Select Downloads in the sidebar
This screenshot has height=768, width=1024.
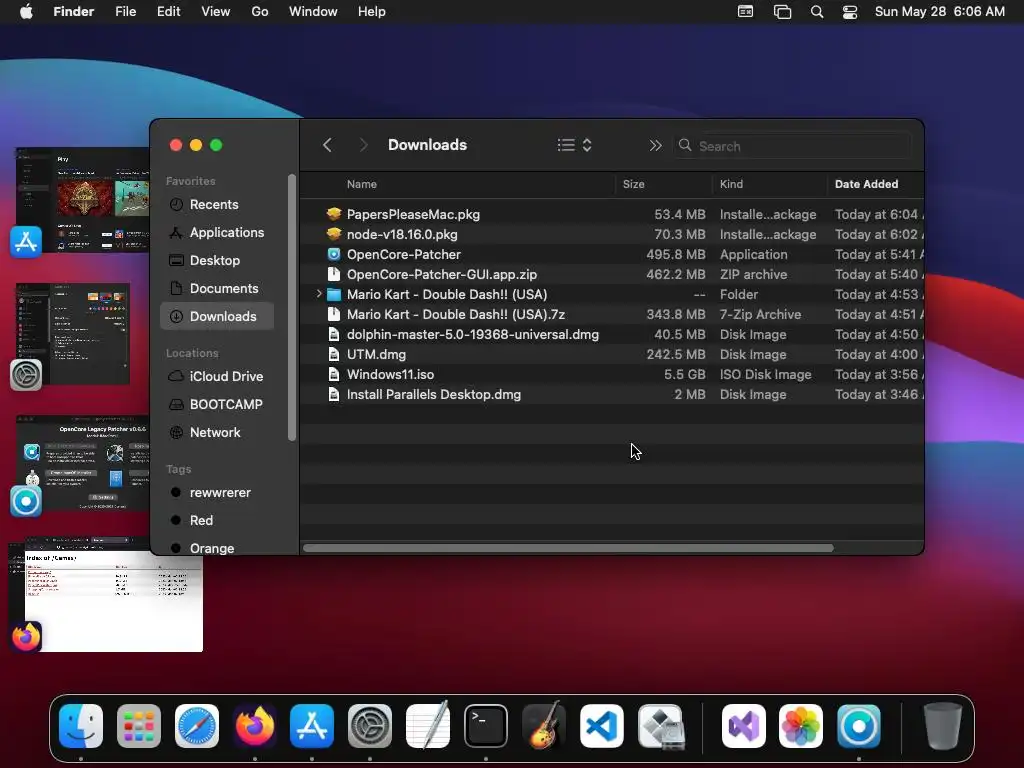point(217,317)
